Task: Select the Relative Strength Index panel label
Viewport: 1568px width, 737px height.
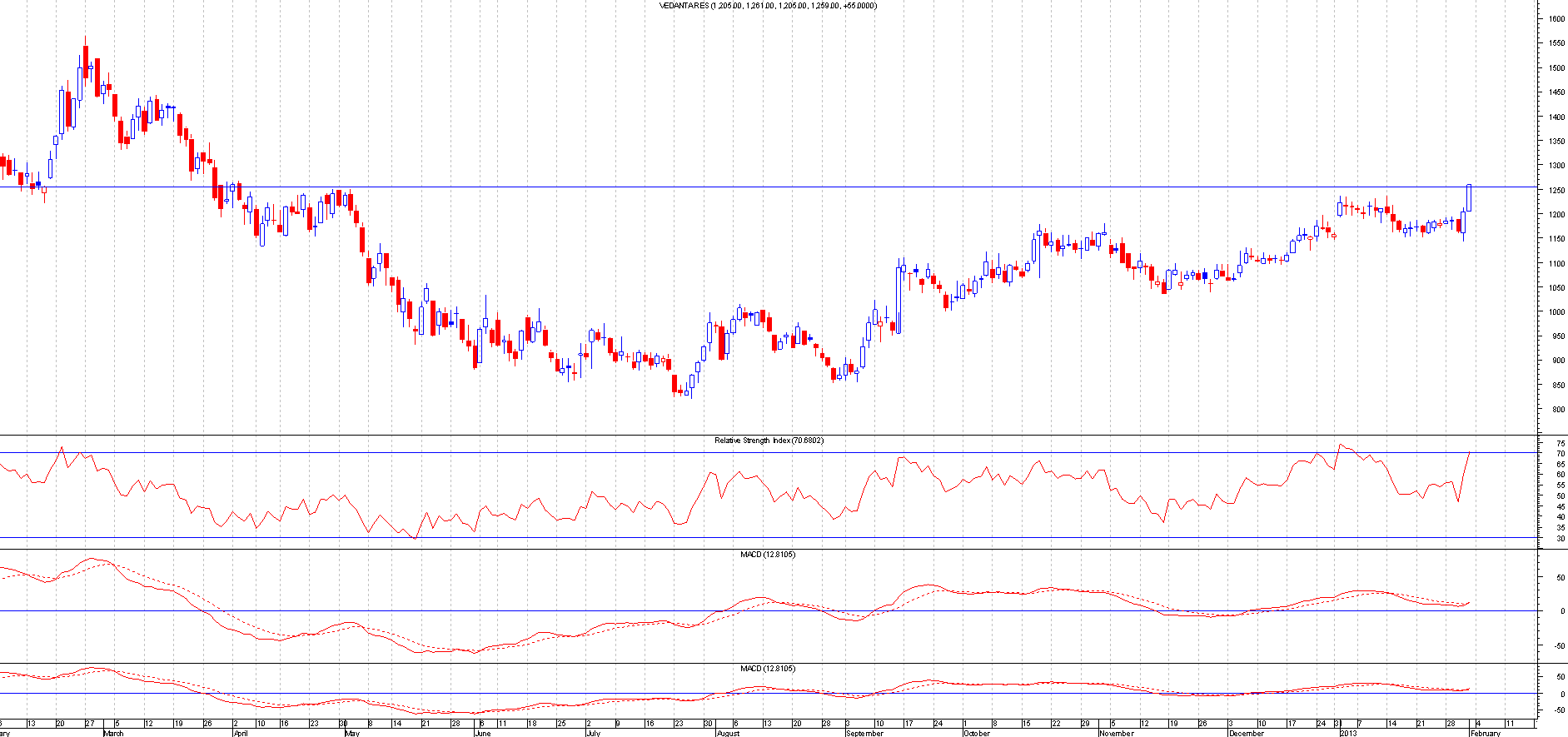Action: [768, 441]
